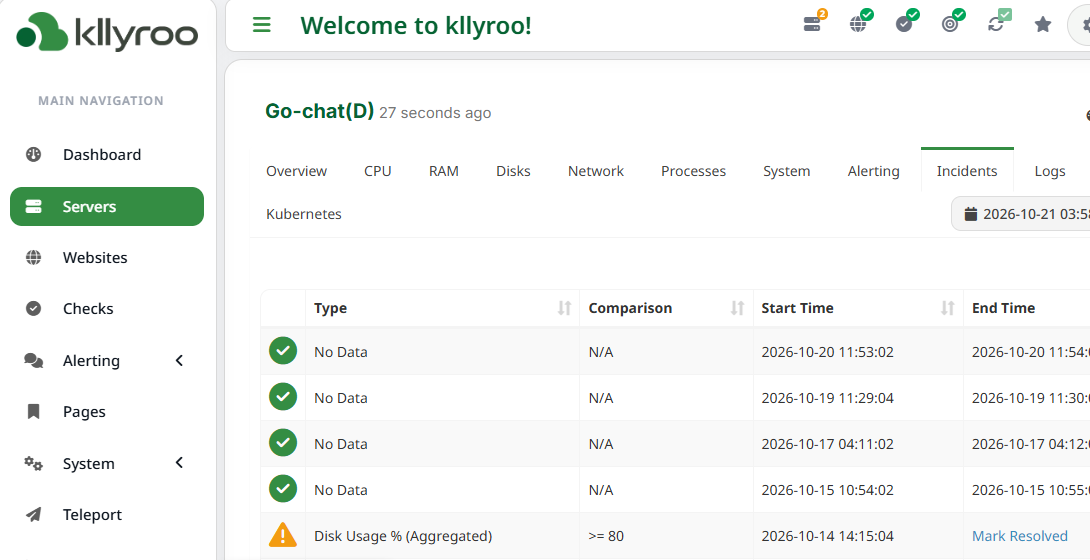Open the System tab in server view

pyautogui.click(x=786, y=171)
